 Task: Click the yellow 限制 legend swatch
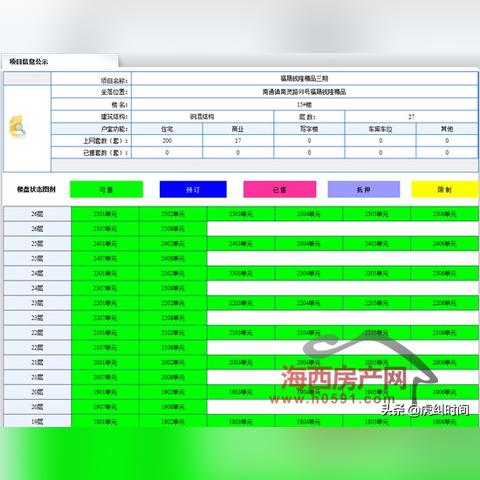(x=445, y=189)
